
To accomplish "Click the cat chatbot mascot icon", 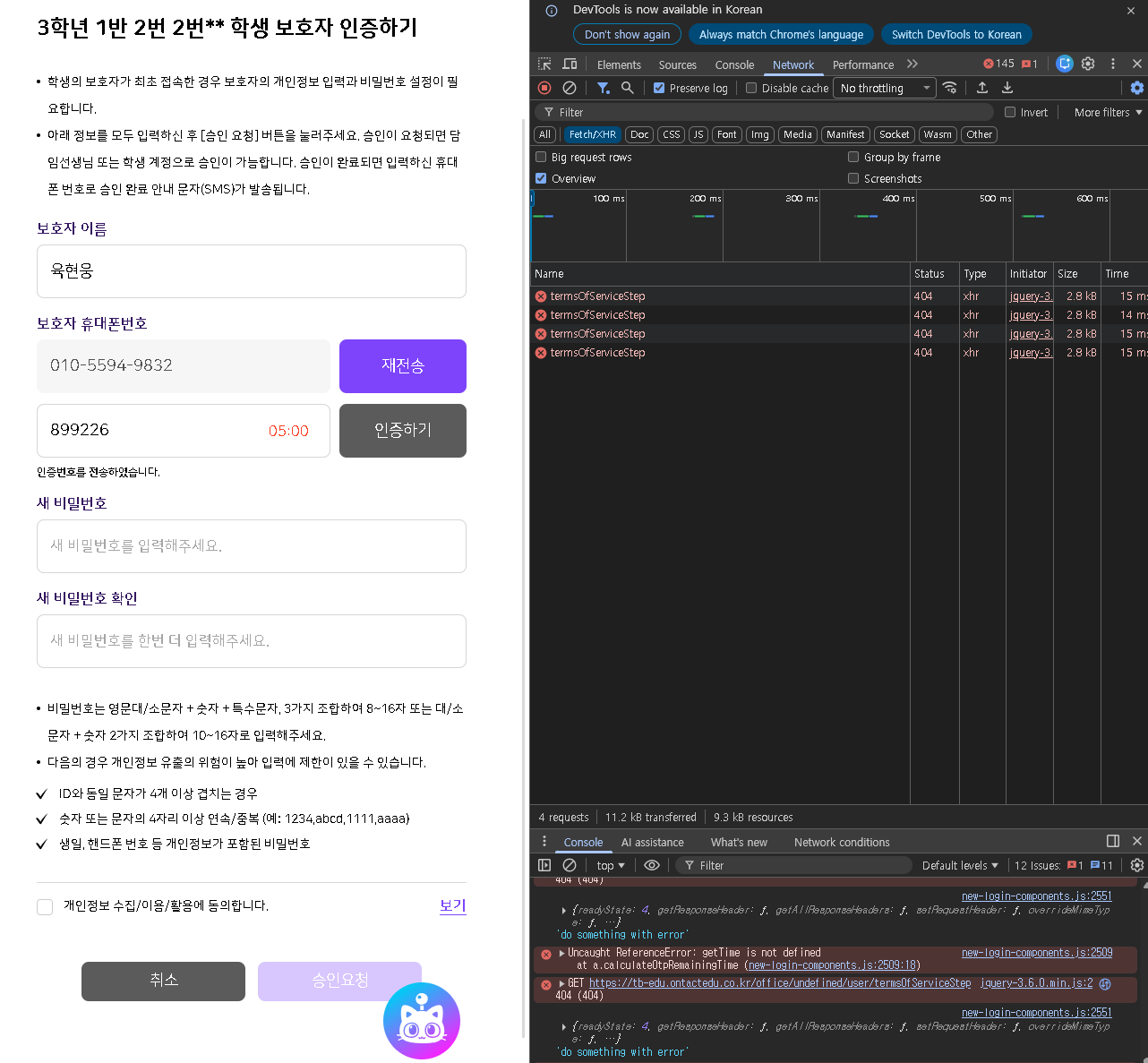I will click(421, 1021).
